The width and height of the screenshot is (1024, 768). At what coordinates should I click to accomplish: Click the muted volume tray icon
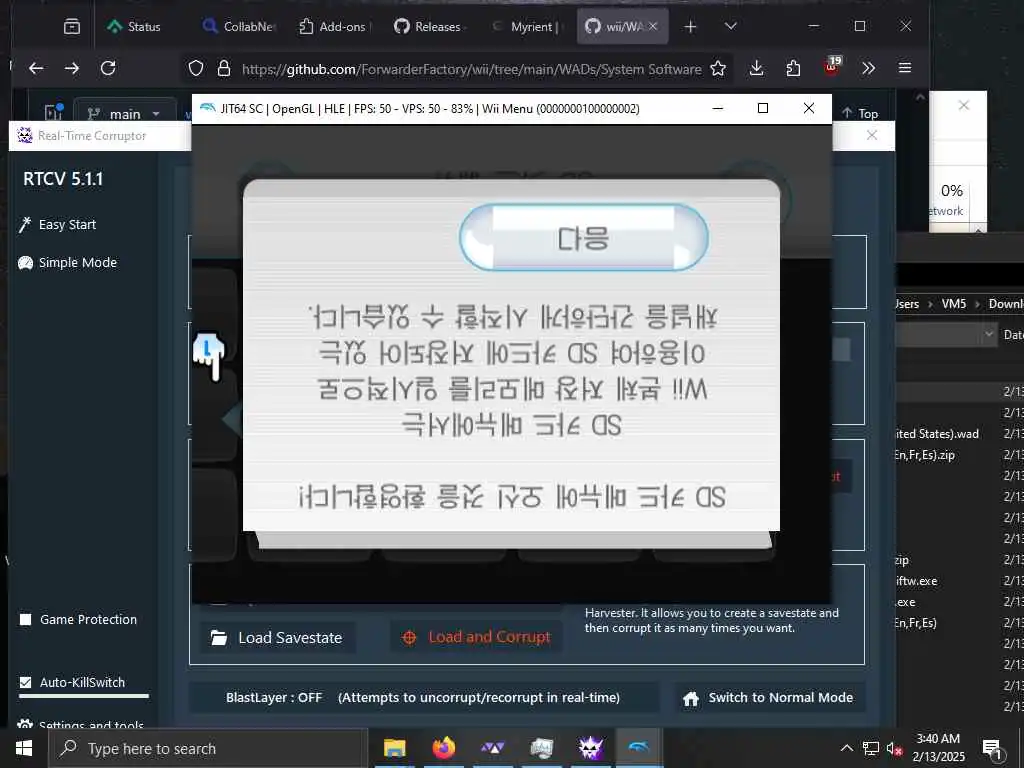[x=895, y=749]
